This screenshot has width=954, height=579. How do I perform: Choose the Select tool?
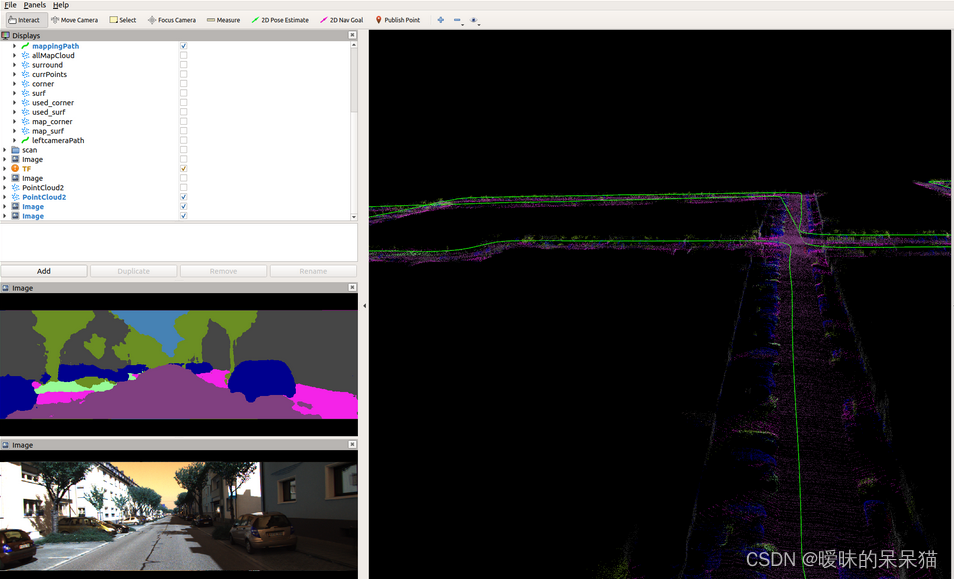122,19
